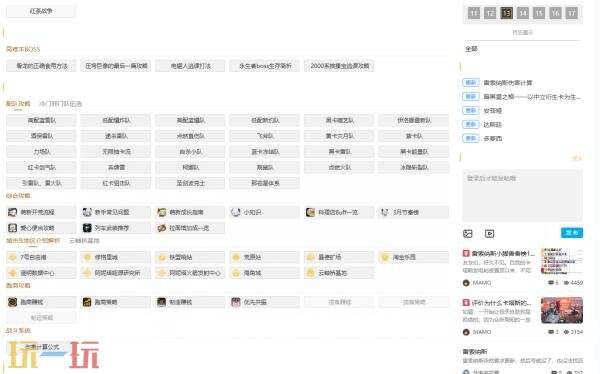Open thumbnail of 雷索纳斯小提 post
The height and width of the screenshot is (374, 600).
point(562,261)
